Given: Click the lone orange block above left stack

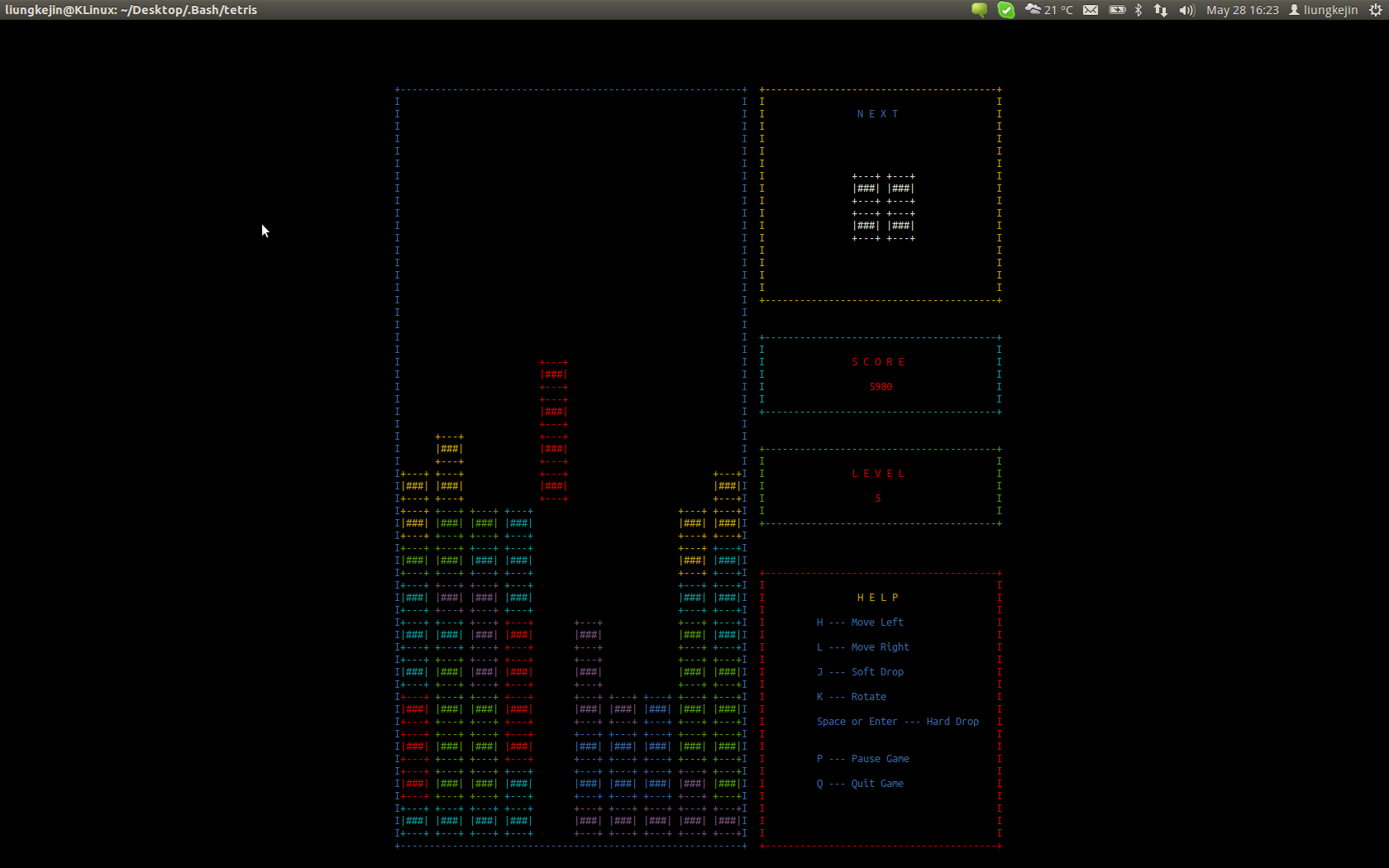Looking at the screenshot, I should pos(450,449).
